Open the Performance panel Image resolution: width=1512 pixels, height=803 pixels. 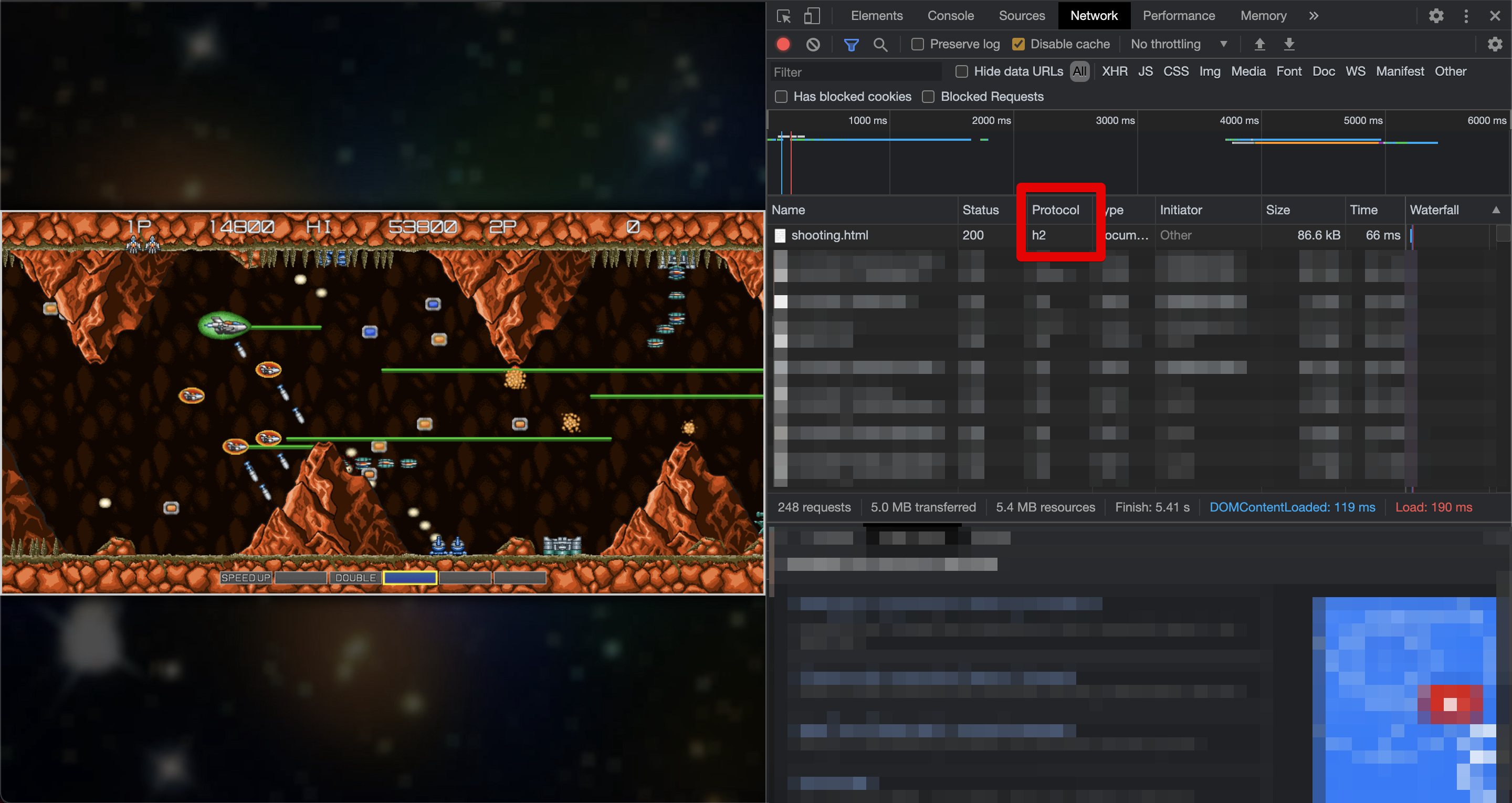point(1179,16)
